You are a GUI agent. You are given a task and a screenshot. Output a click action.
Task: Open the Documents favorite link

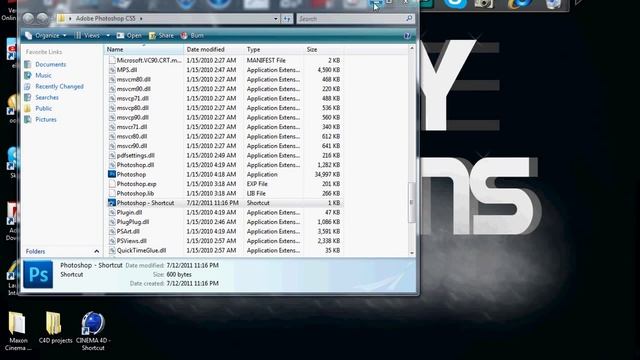pyautogui.click(x=50, y=64)
